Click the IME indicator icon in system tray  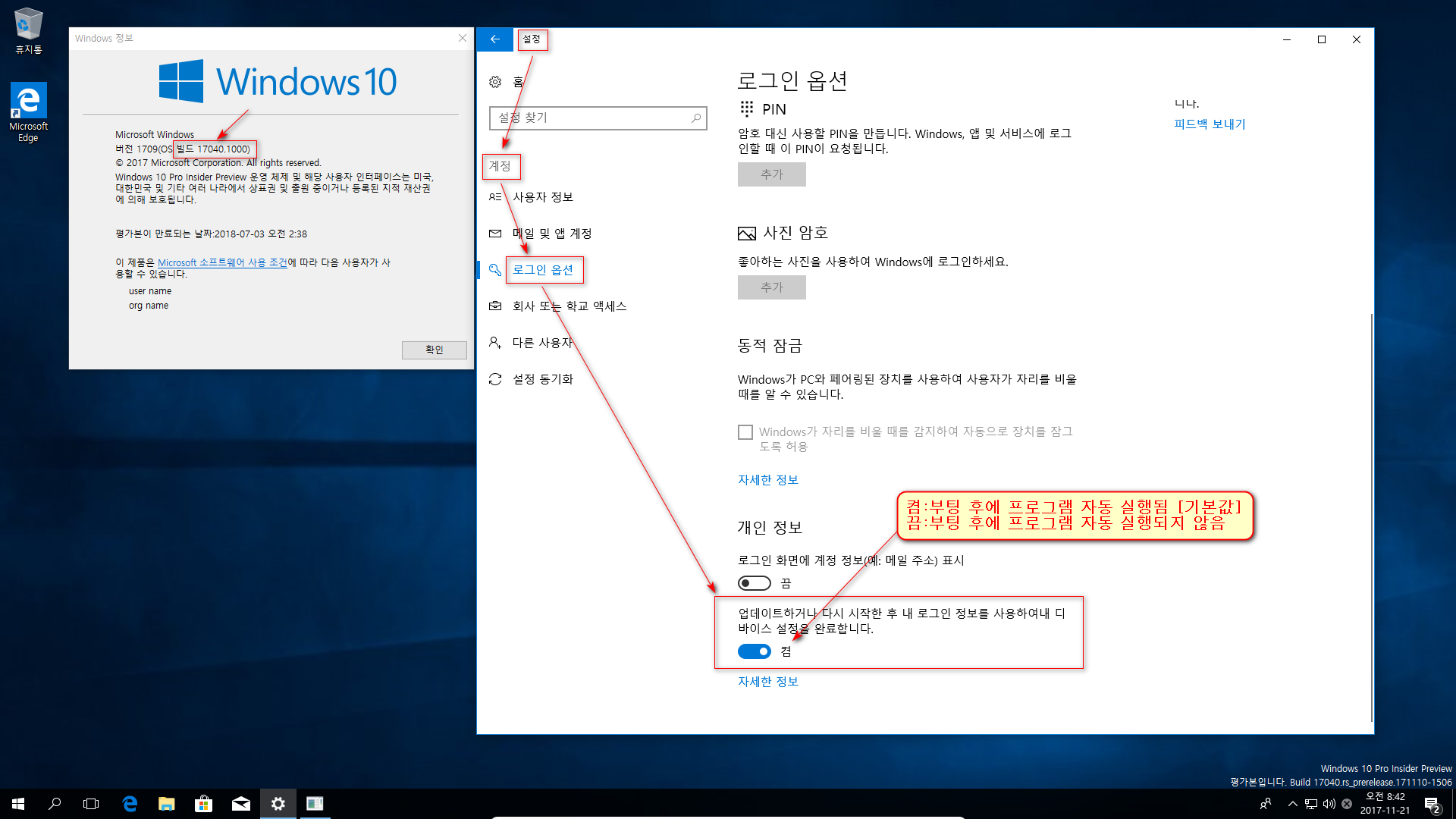1347,804
